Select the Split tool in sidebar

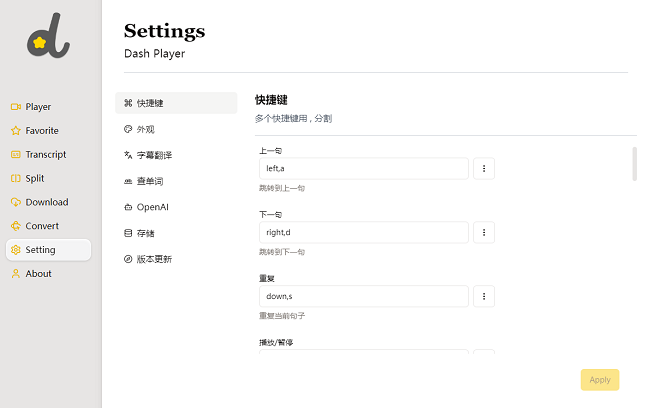[x=35, y=178]
